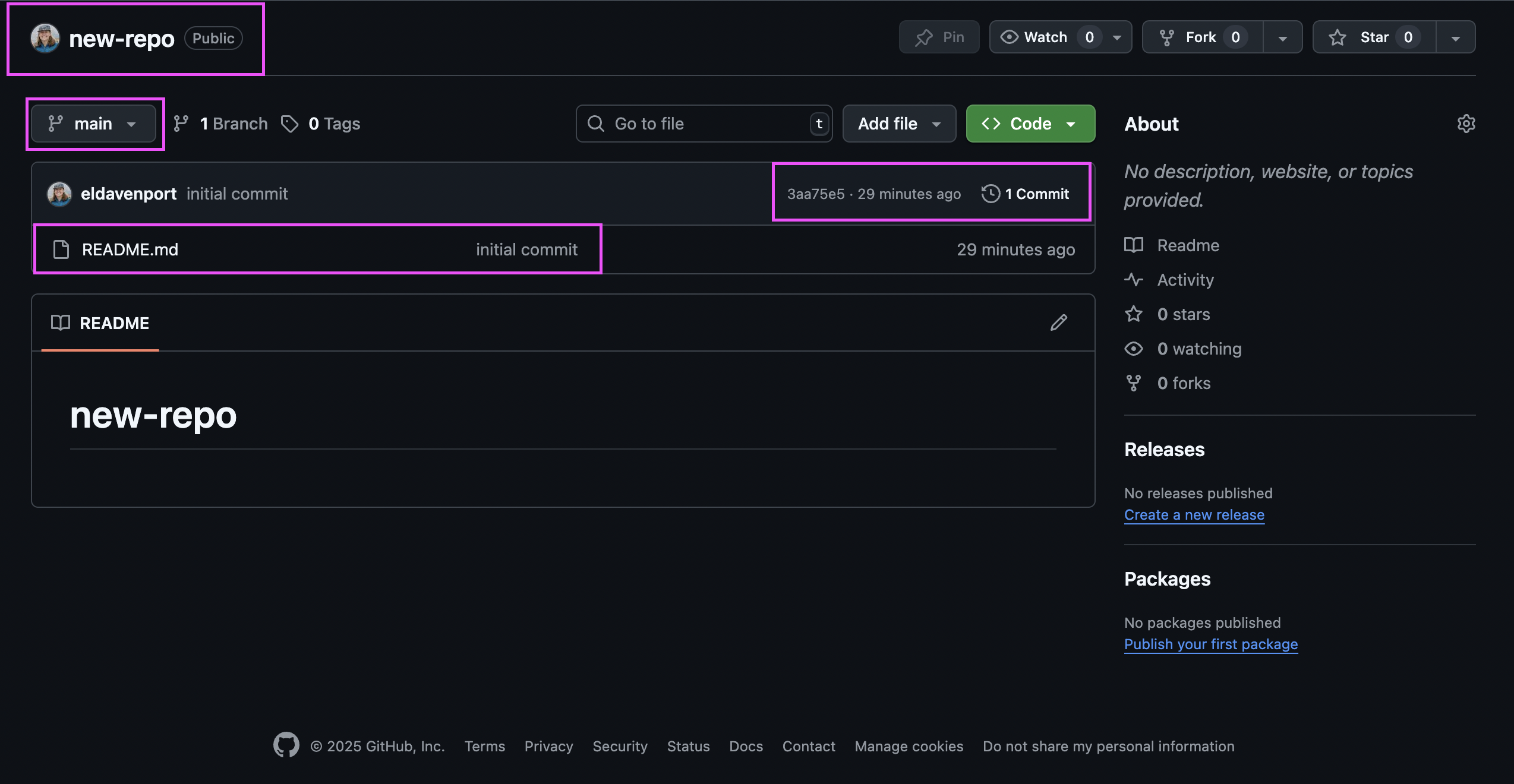Open the Terms footer link
Screen dimensions: 1514x784
485,747
